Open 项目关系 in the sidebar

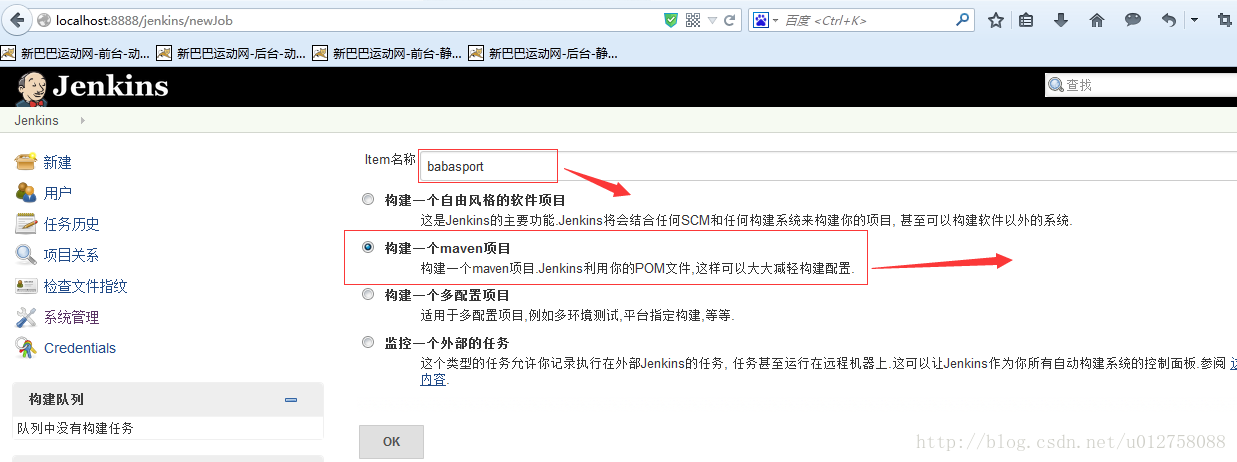point(71,255)
